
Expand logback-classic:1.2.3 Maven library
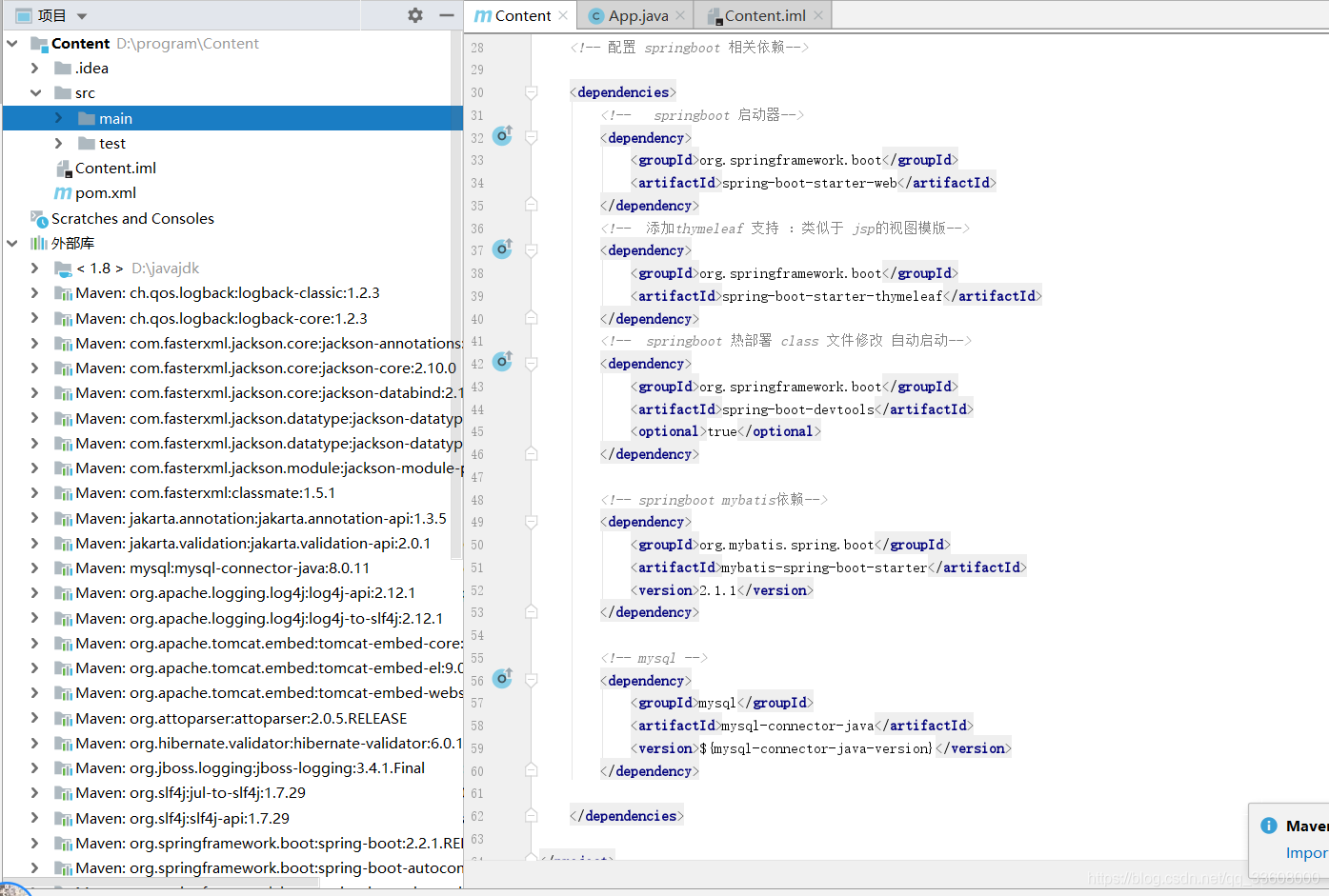35,292
